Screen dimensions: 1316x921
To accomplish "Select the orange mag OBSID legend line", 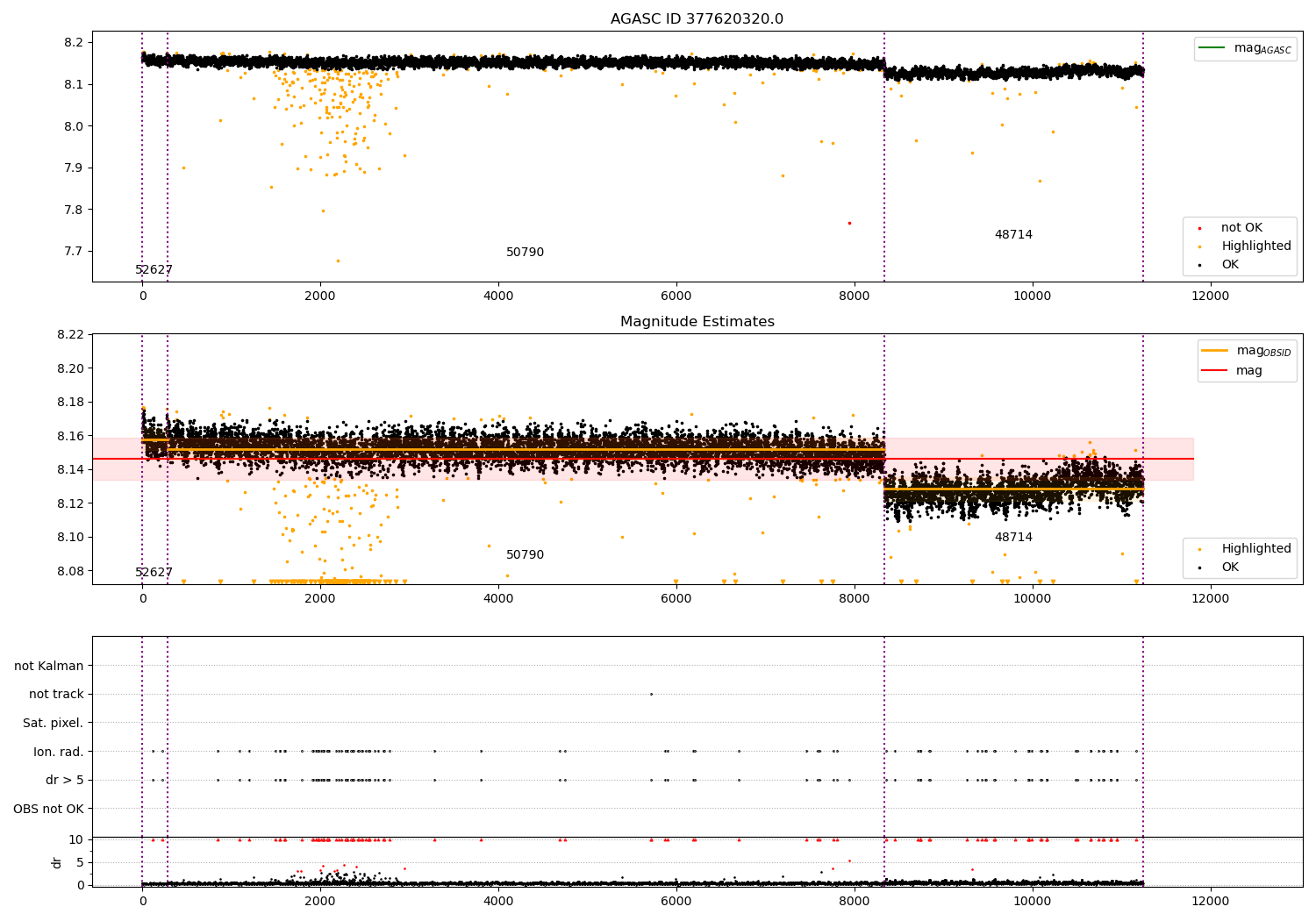I will tap(1215, 350).
